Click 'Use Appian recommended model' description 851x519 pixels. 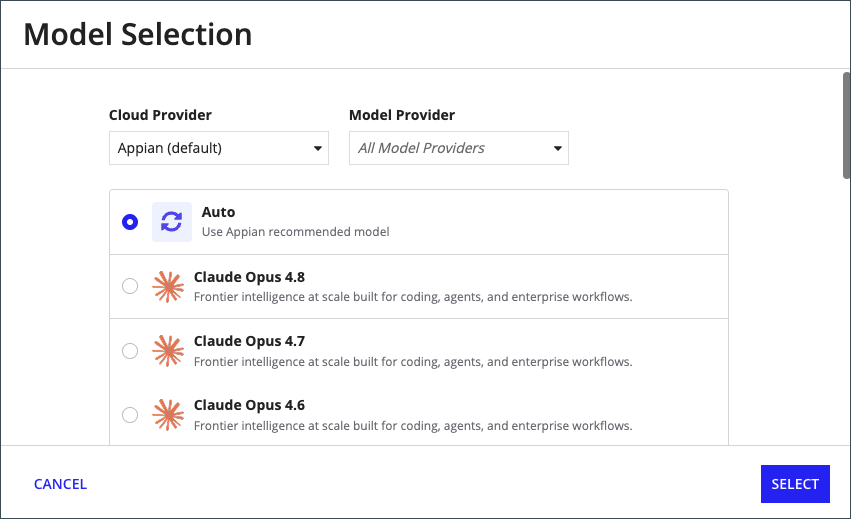click(295, 232)
